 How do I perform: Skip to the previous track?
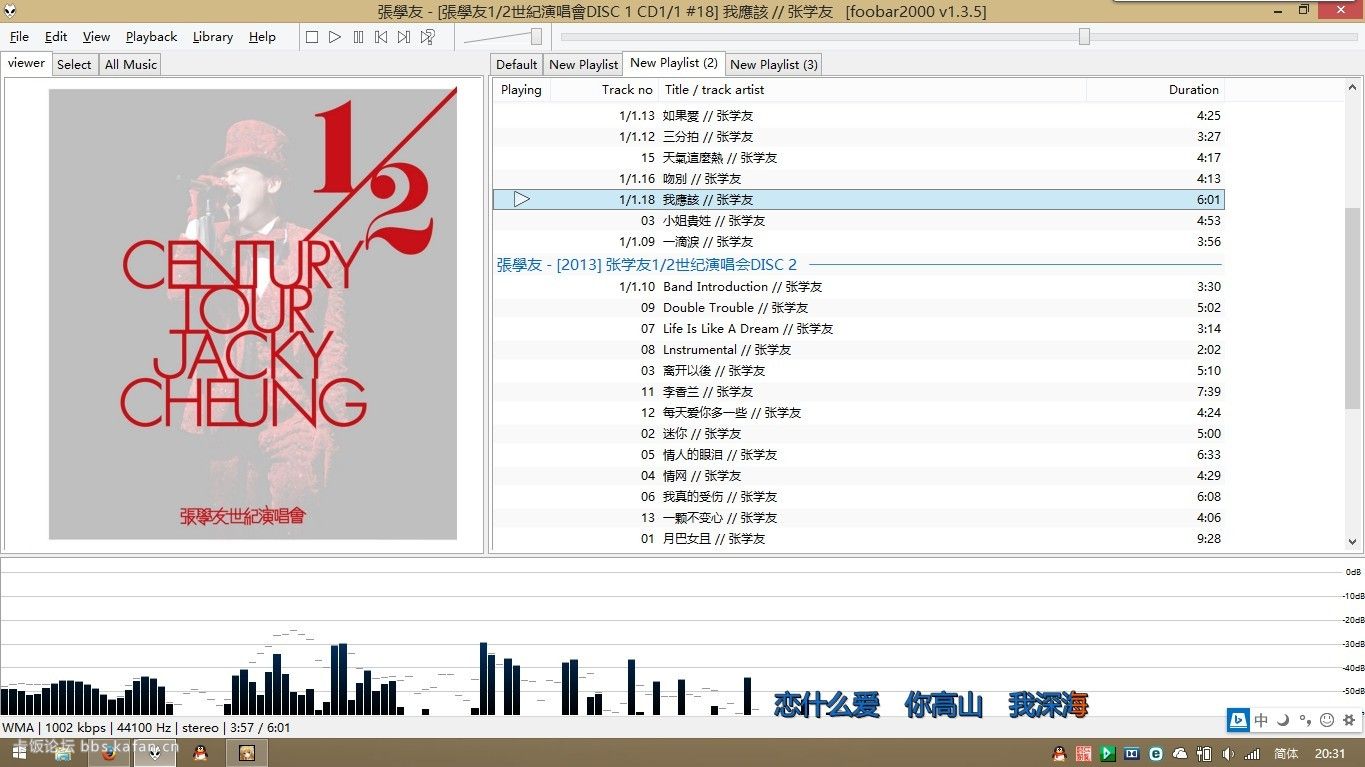[381, 37]
